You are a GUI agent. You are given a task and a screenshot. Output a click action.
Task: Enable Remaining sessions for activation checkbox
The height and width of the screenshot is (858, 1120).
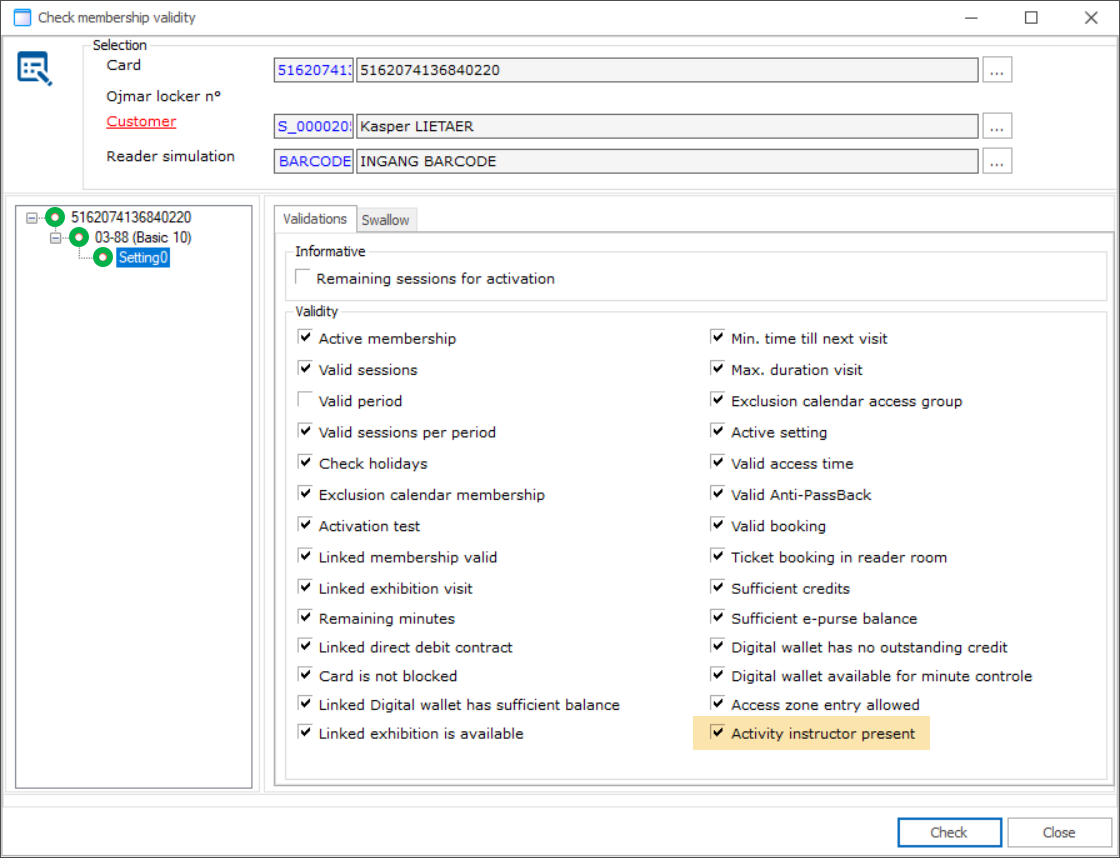click(303, 277)
